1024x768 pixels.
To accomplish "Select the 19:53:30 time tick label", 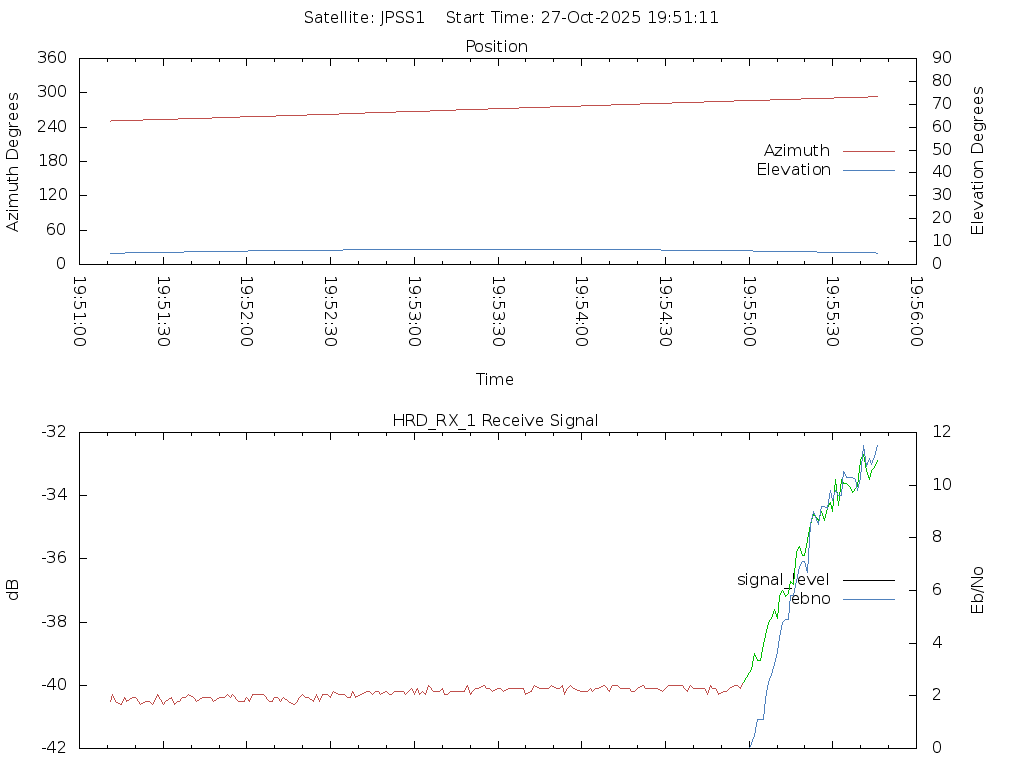I will (x=498, y=312).
